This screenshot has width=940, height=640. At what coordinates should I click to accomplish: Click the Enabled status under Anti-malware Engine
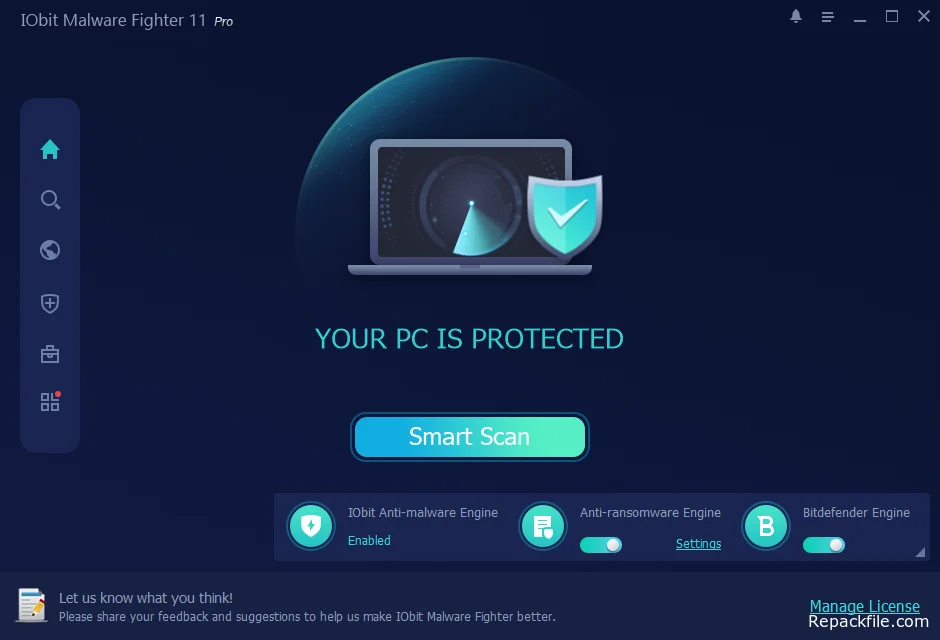point(369,541)
